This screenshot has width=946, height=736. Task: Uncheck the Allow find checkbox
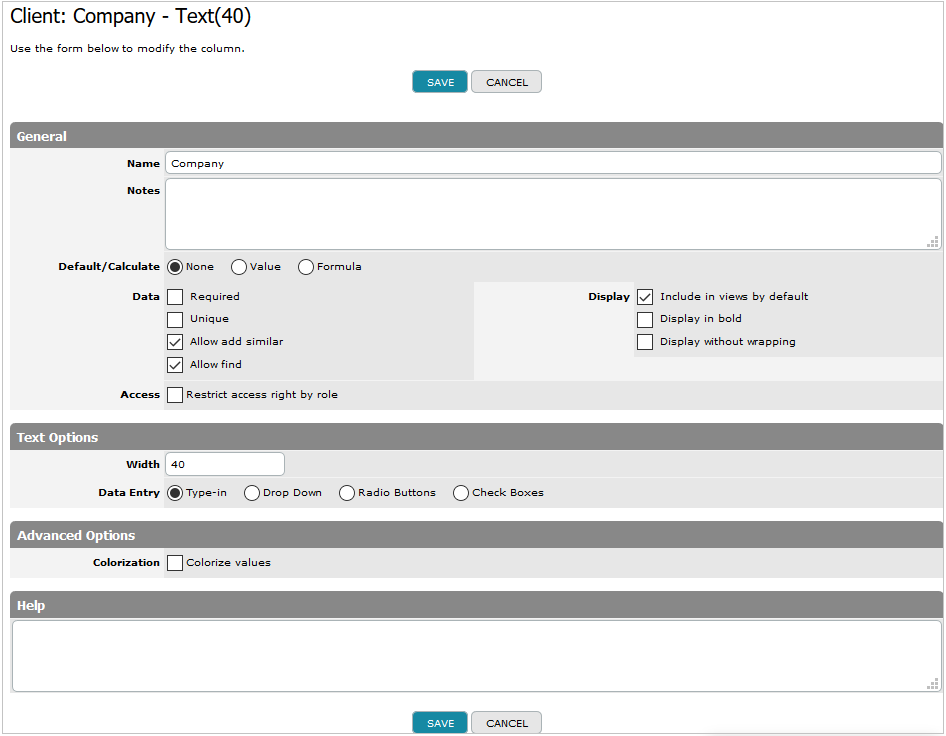click(175, 365)
